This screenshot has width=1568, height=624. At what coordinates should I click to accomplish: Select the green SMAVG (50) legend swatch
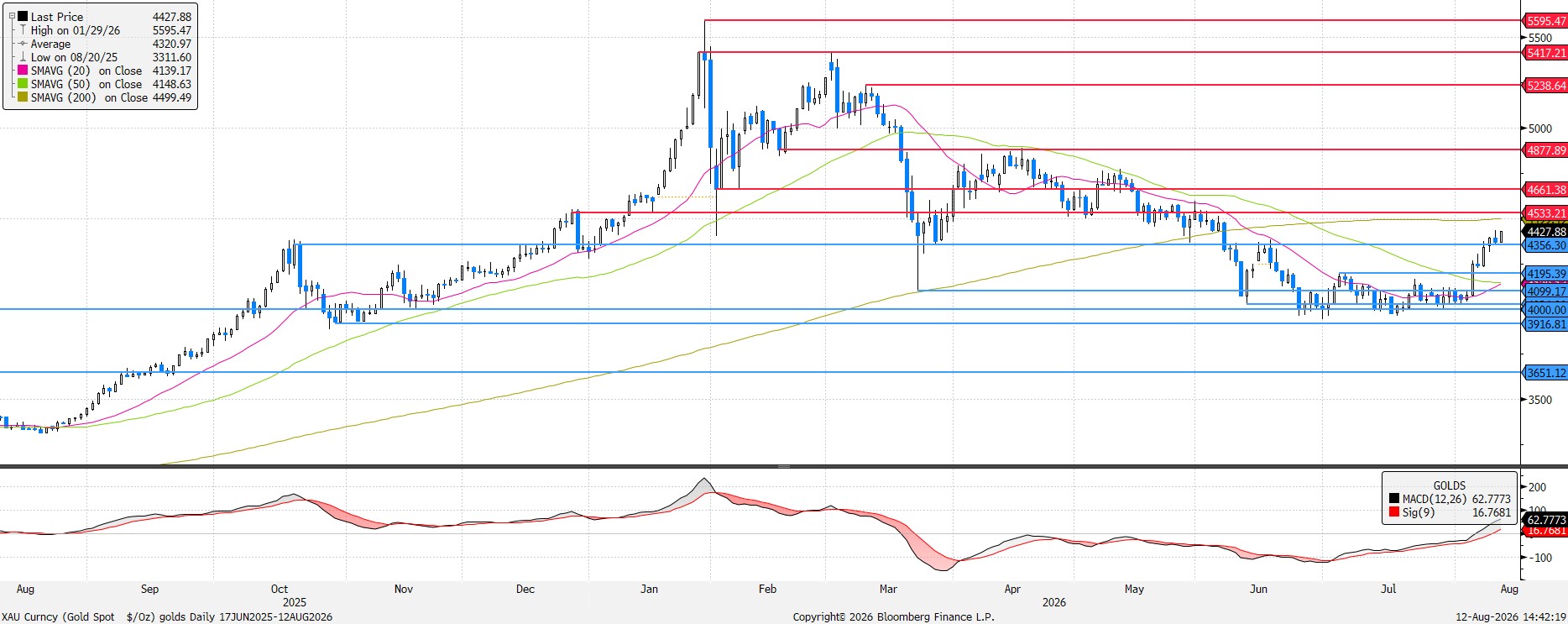24,84
